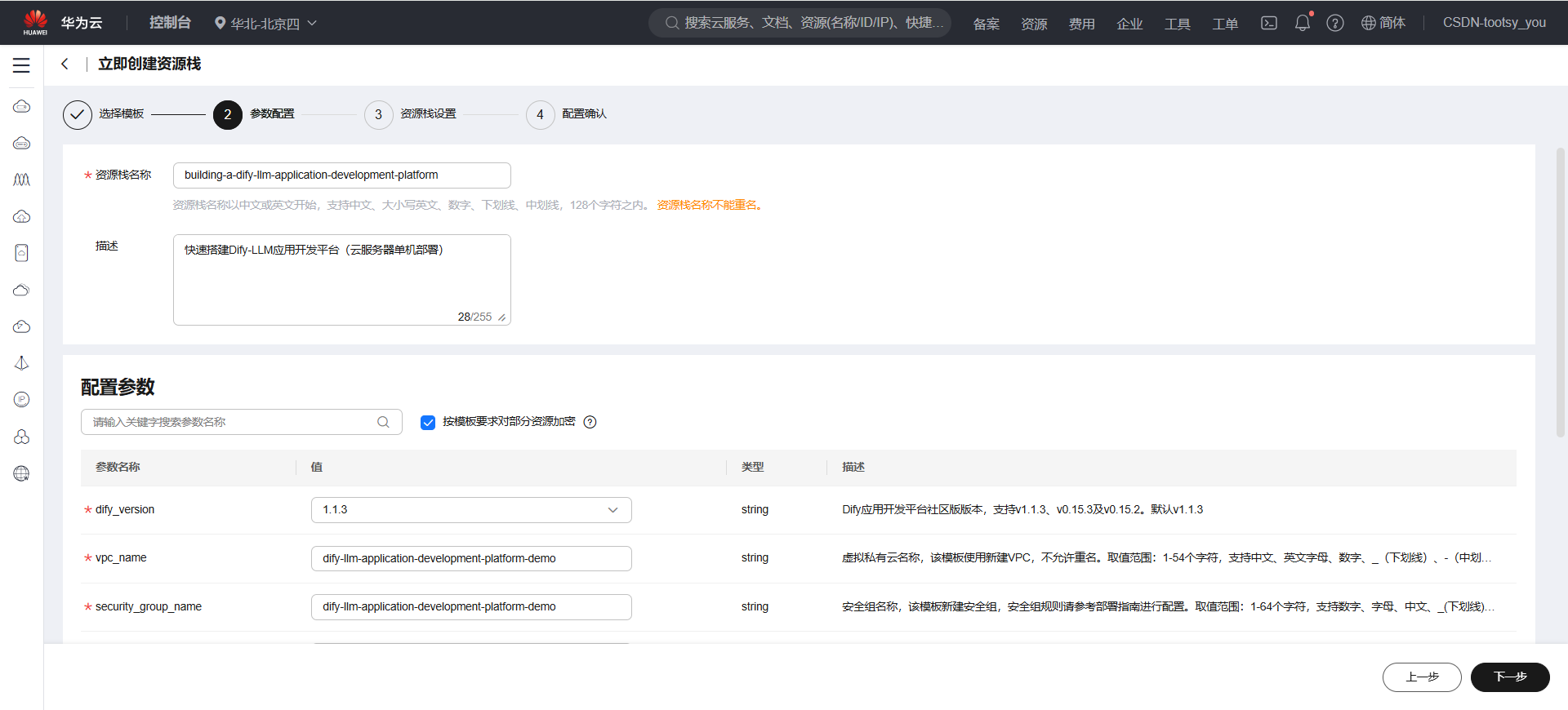Screen dimensions: 1568x710
Task: Click the cloud upload icon in the left sidebar
Action: [22, 216]
